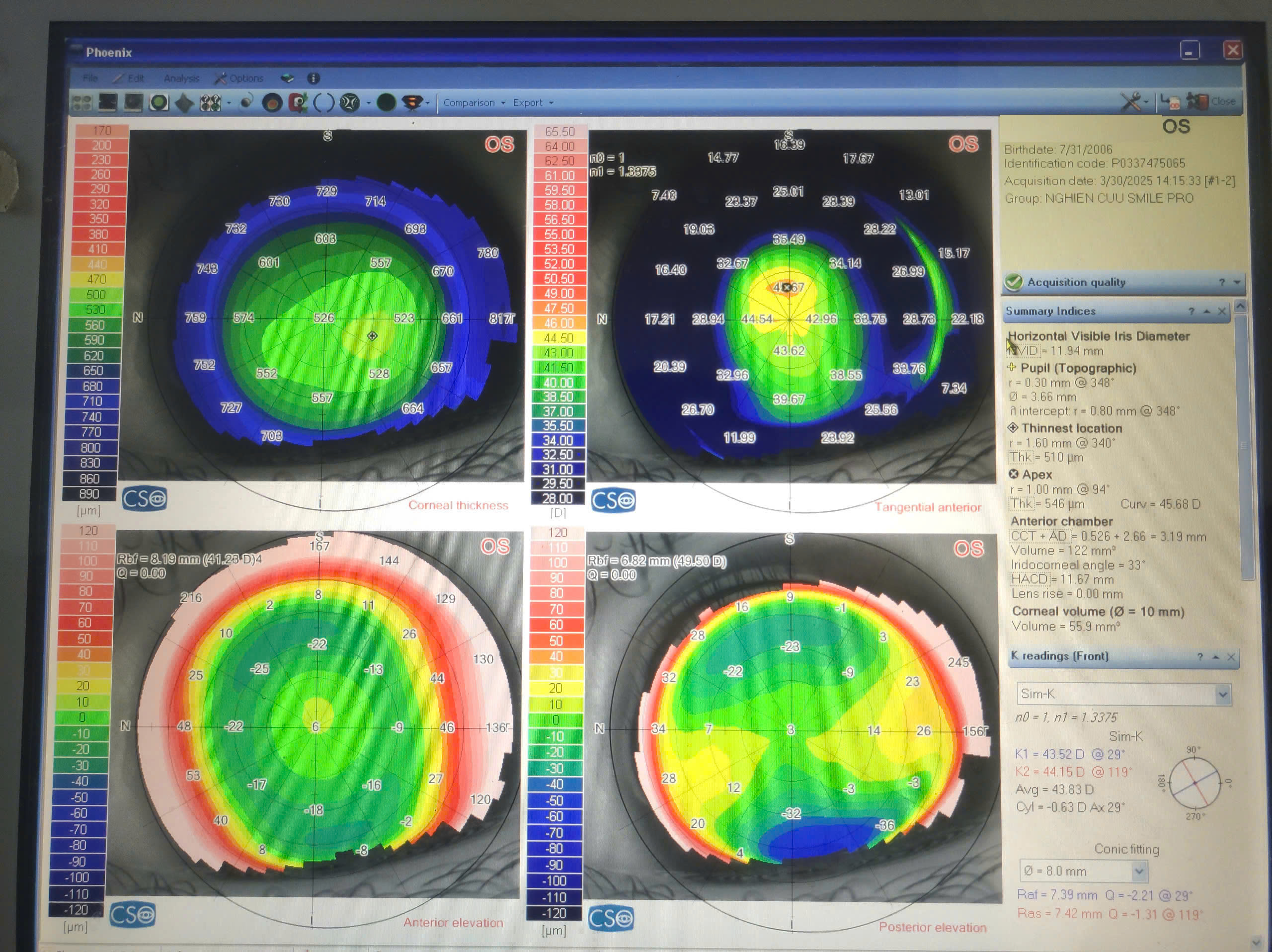Screen dimensions: 1272x952
Task: Click the 'Curv = 45.68 D' apex value
Action: [x=1160, y=504]
